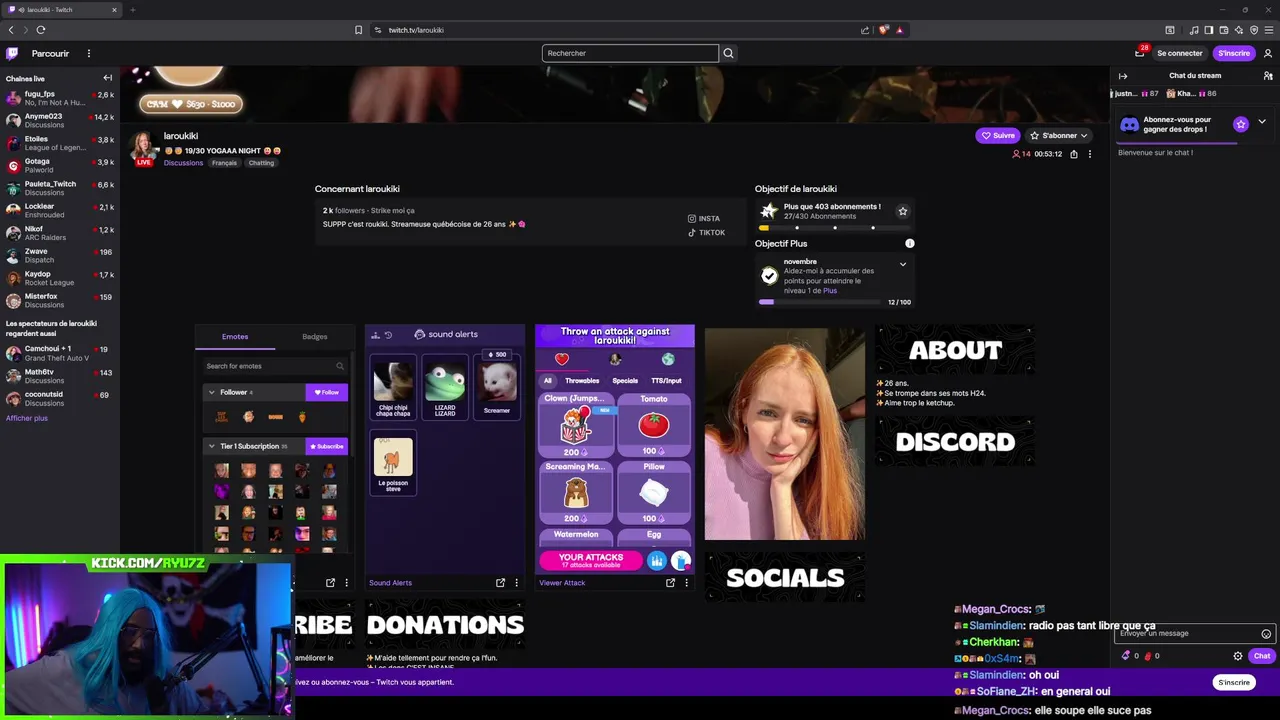This screenshot has height=720, width=1280.
Task: Open chat settings gear icon
Action: pyautogui.click(x=1238, y=656)
